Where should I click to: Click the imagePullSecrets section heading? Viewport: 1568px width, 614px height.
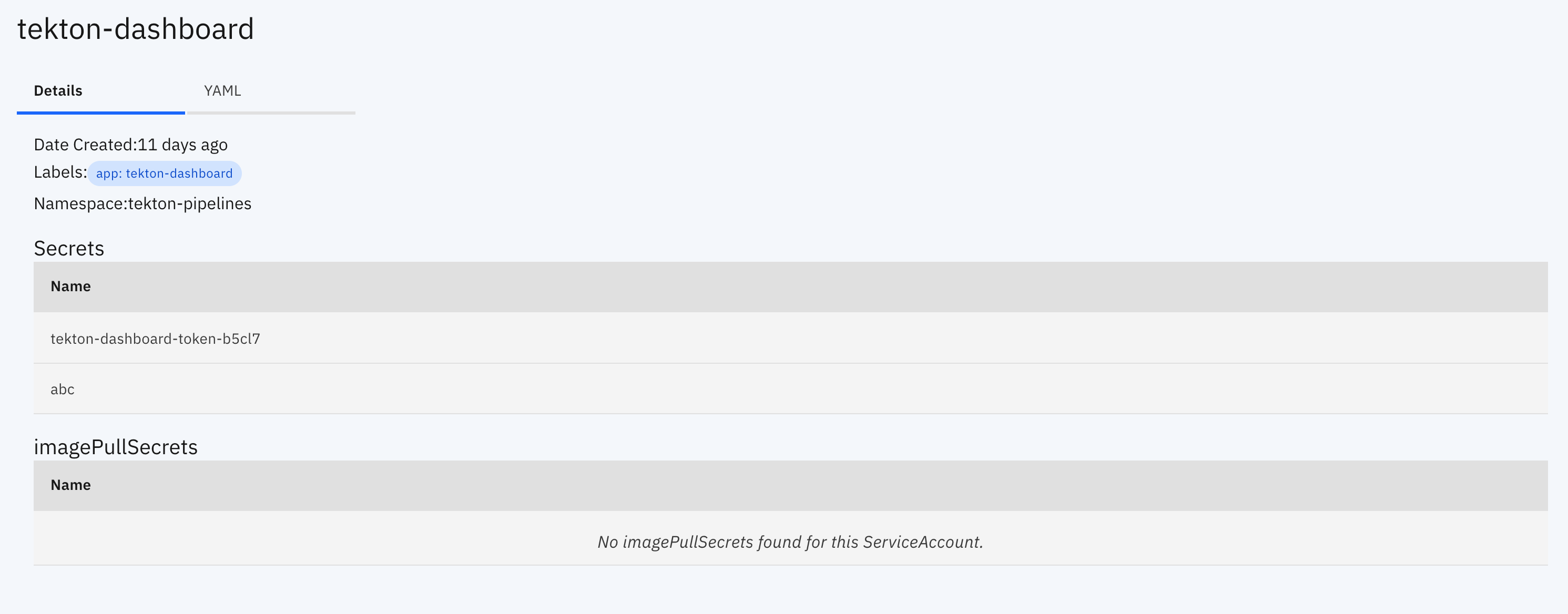coord(116,446)
